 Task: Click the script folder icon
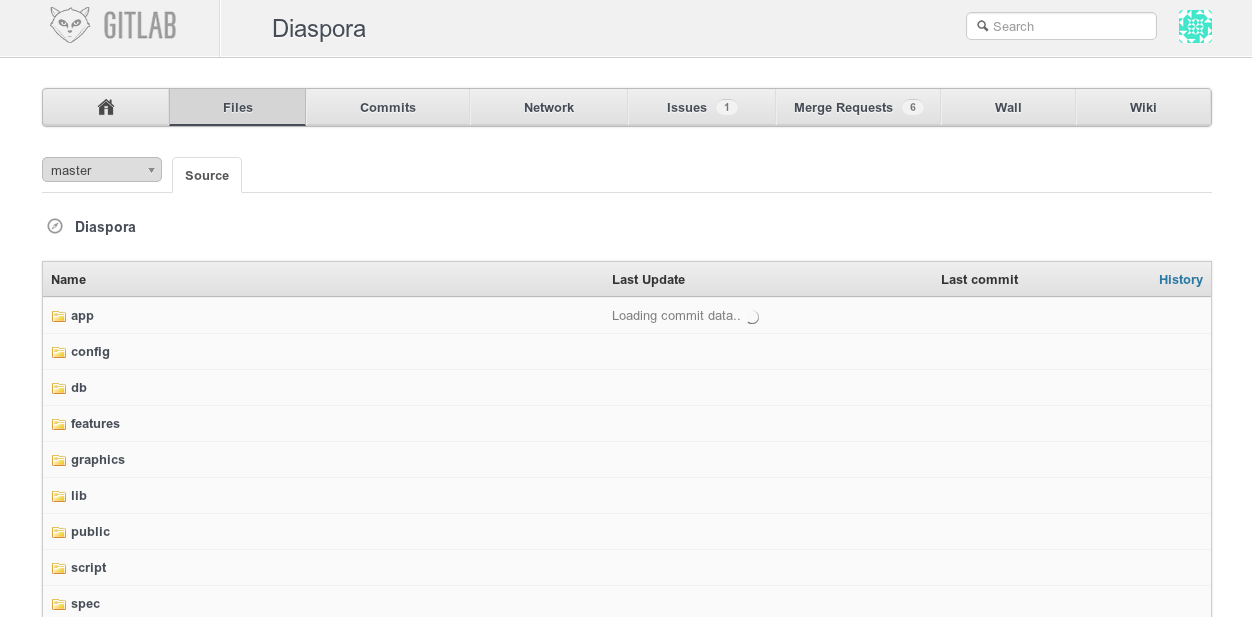59,568
